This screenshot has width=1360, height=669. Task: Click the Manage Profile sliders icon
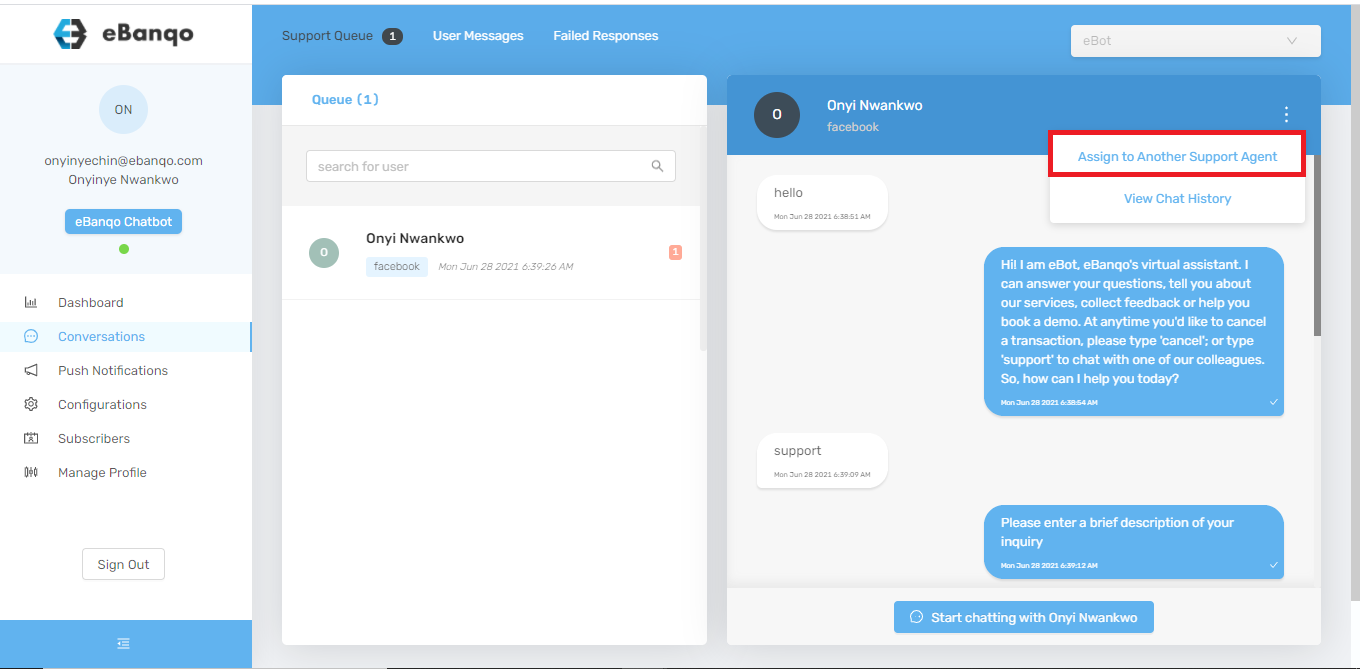(x=31, y=472)
